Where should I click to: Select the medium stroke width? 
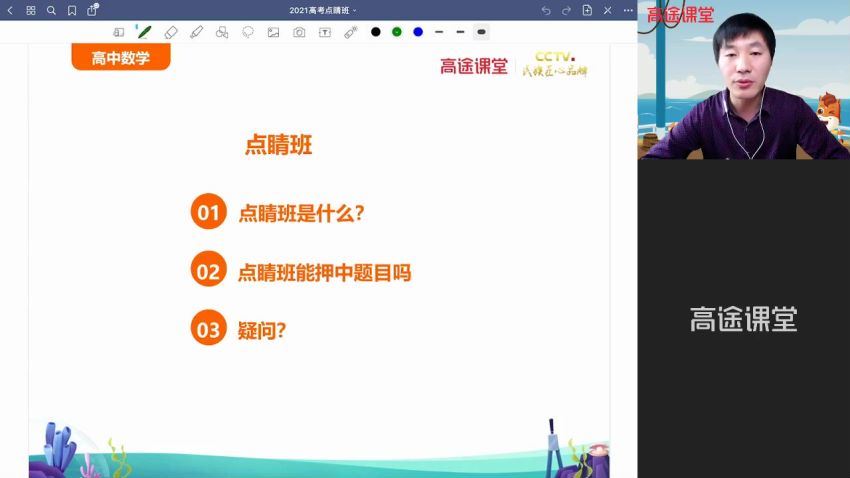[x=460, y=32]
